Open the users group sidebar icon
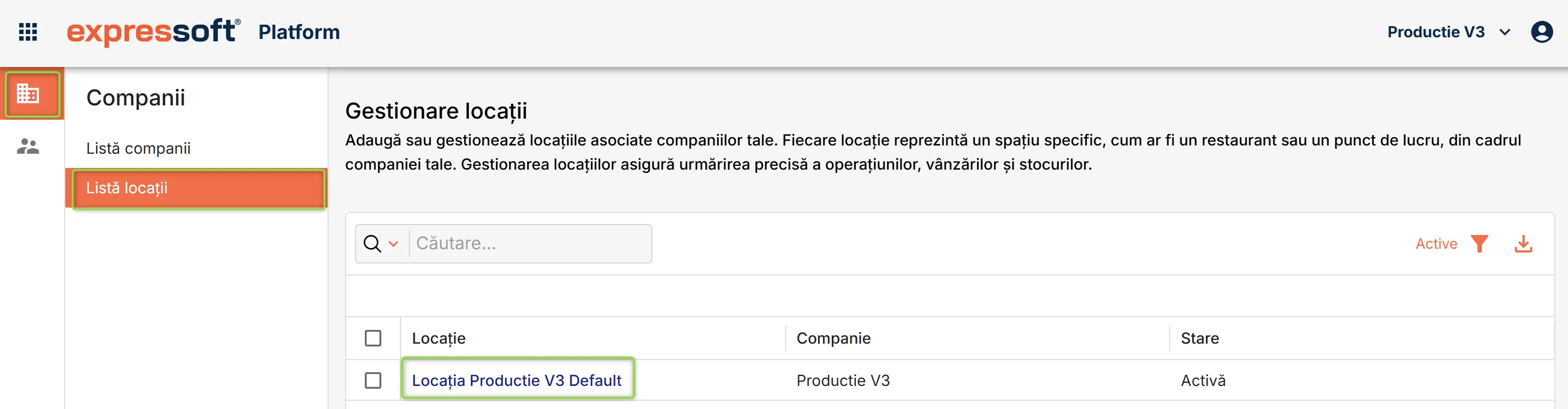Screen dimensions: 1568x409 click(x=28, y=146)
